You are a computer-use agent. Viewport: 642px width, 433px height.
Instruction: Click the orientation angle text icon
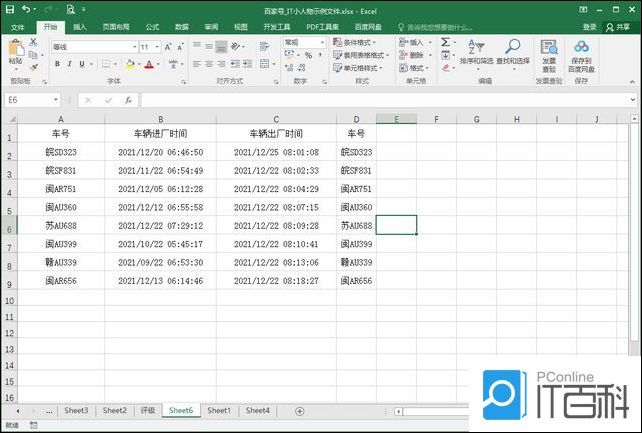235,46
